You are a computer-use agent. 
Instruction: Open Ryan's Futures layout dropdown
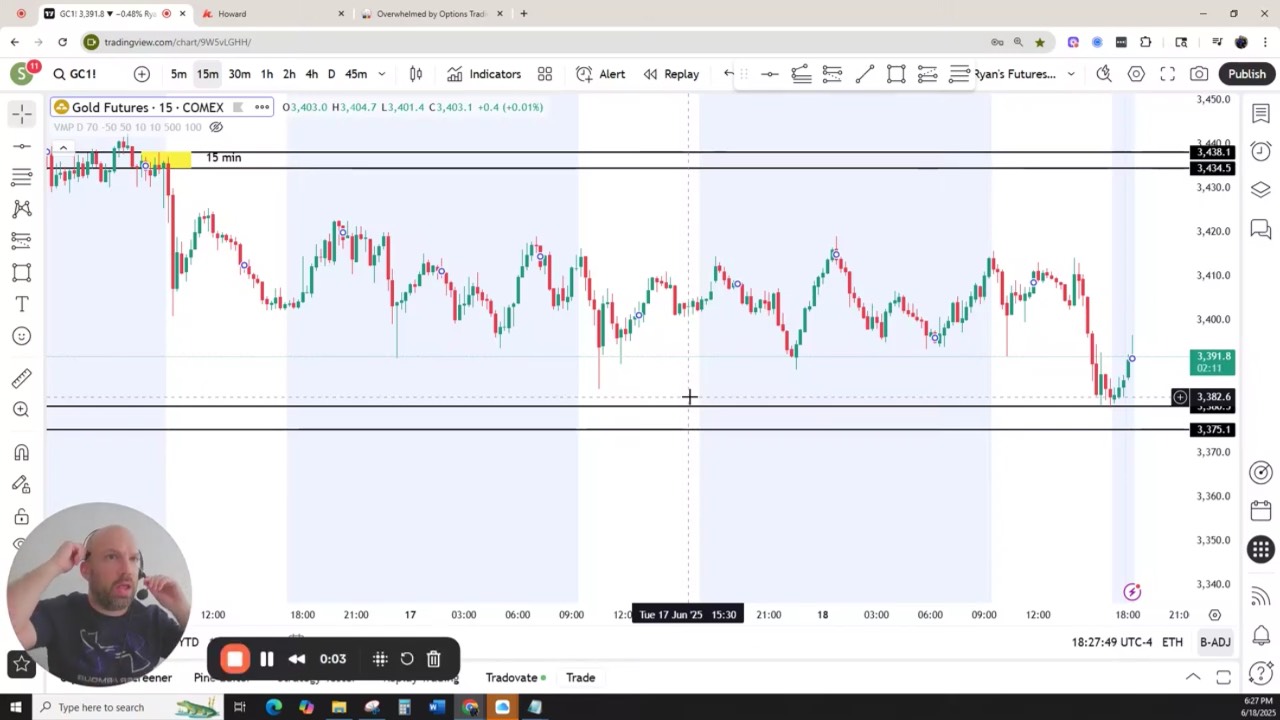pos(1024,74)
